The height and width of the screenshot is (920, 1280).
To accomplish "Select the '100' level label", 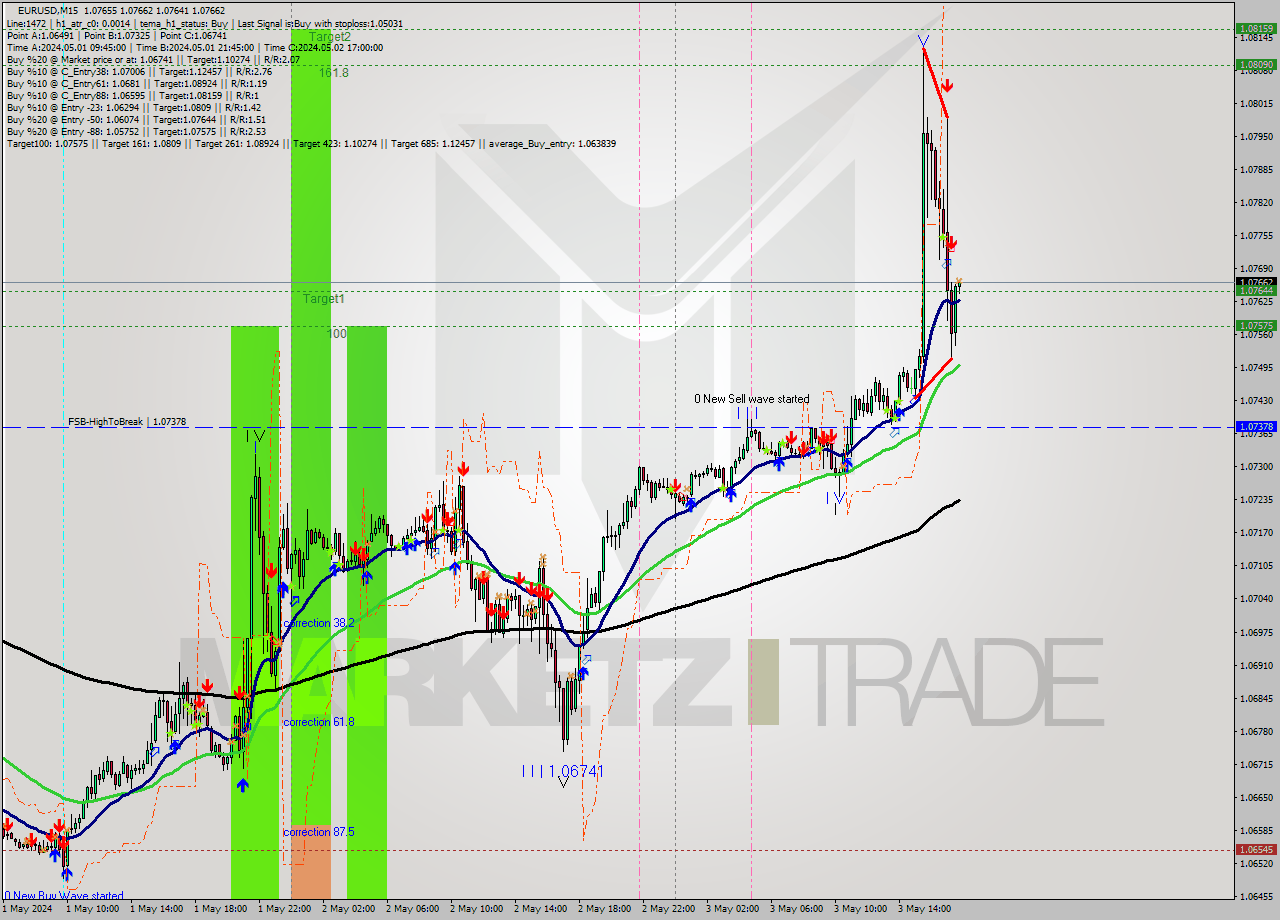I will (338, 333).
